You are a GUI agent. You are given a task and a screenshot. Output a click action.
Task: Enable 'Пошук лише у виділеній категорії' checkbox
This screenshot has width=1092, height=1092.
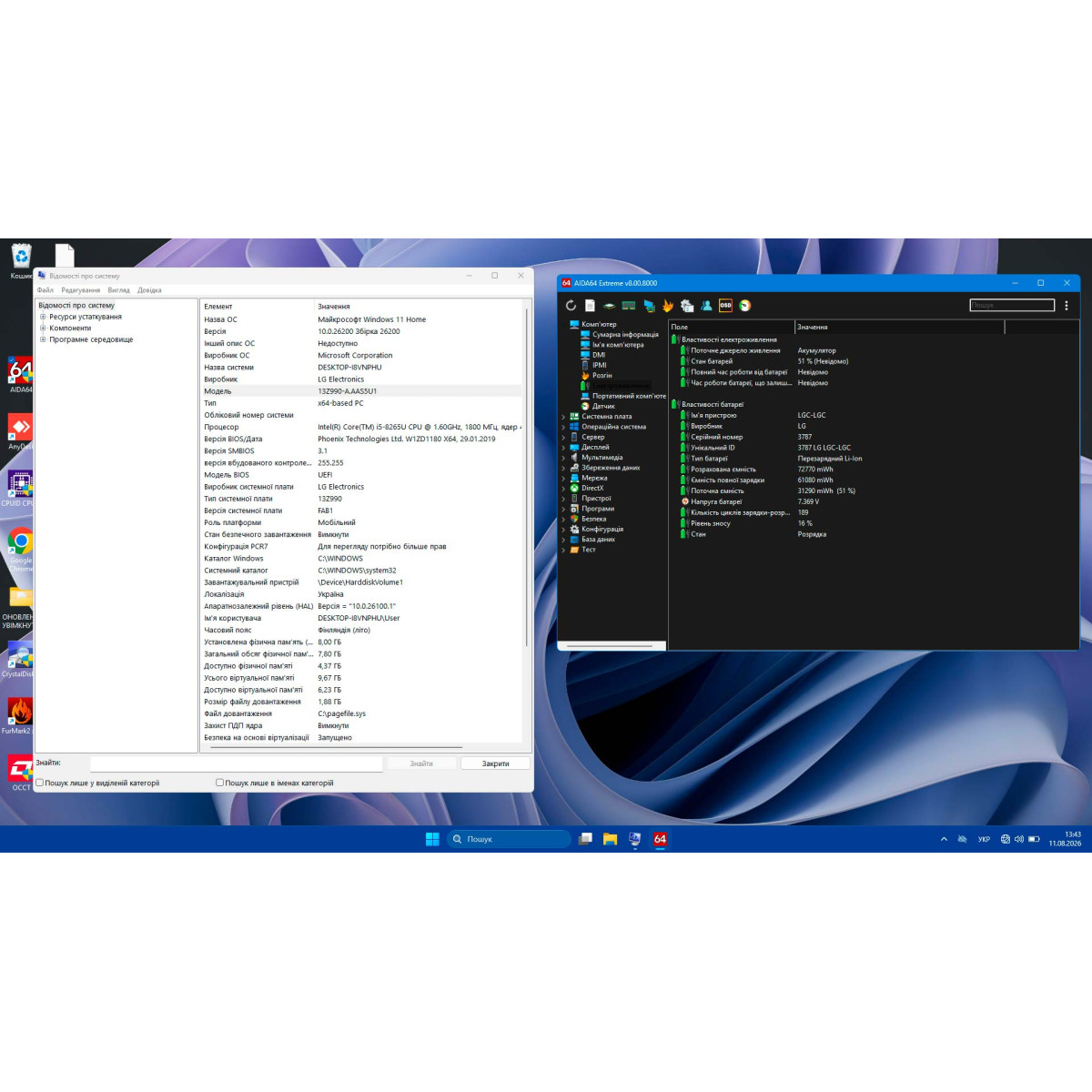[39, 783]
